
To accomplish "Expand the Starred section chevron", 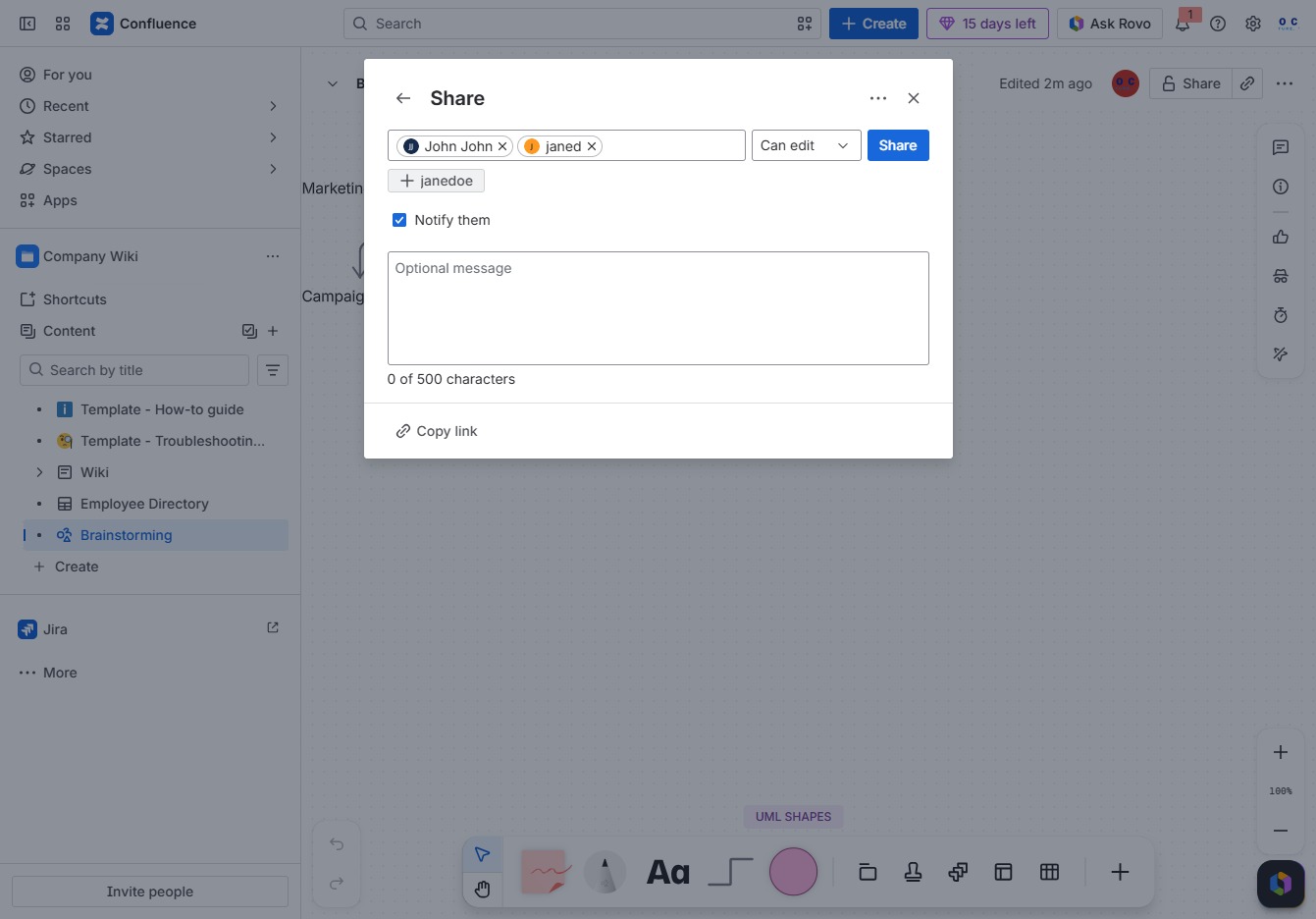I will (x=273, y=137).
